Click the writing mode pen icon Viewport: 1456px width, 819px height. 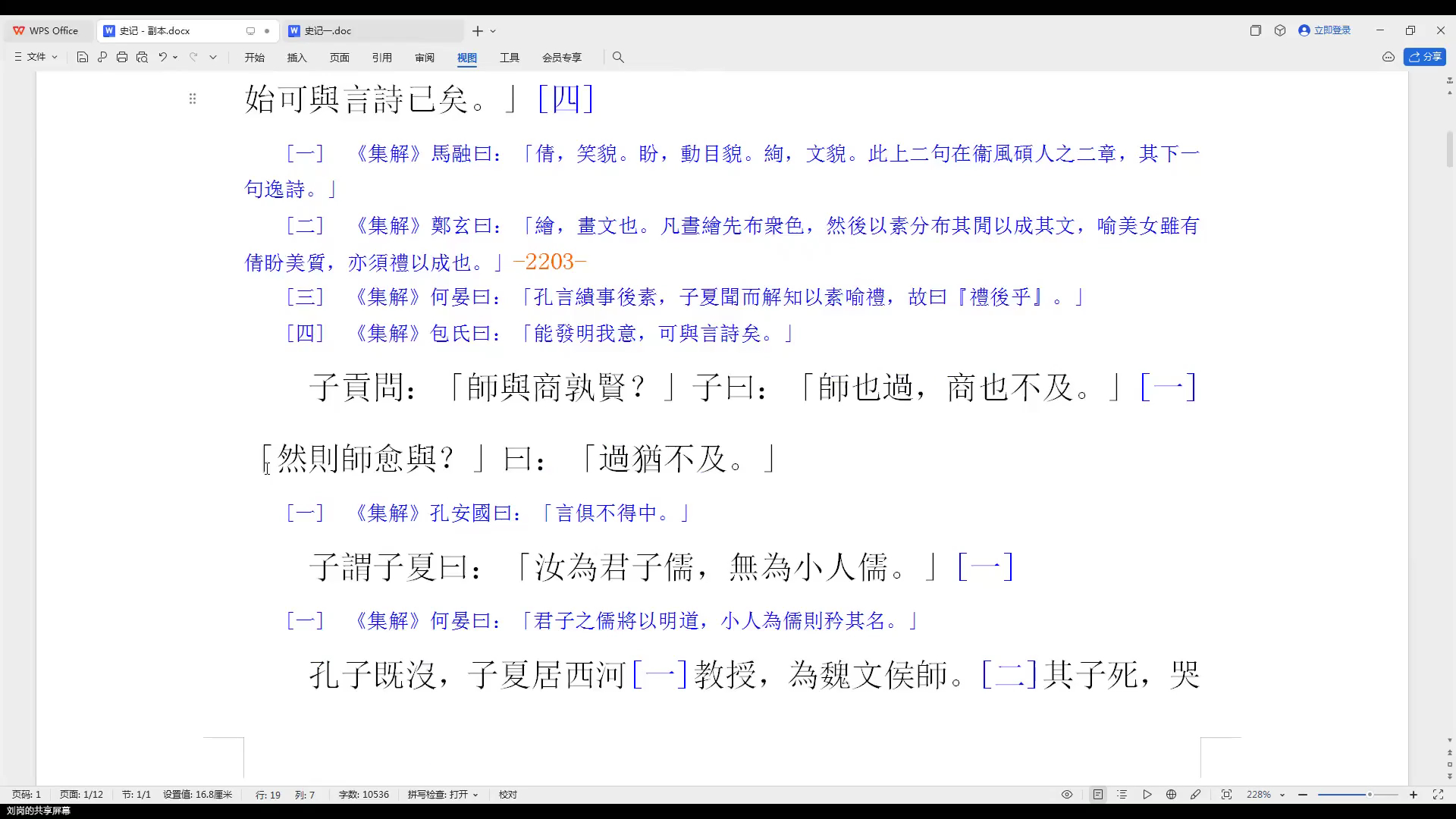pos(1196,795)
